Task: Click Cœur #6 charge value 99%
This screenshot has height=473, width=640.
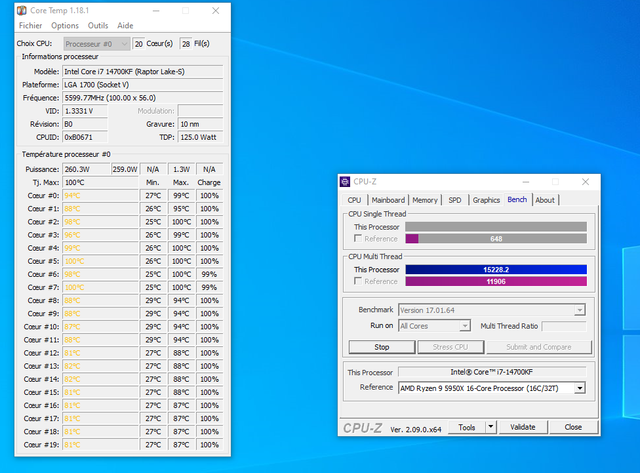Action: coord(209,274)
